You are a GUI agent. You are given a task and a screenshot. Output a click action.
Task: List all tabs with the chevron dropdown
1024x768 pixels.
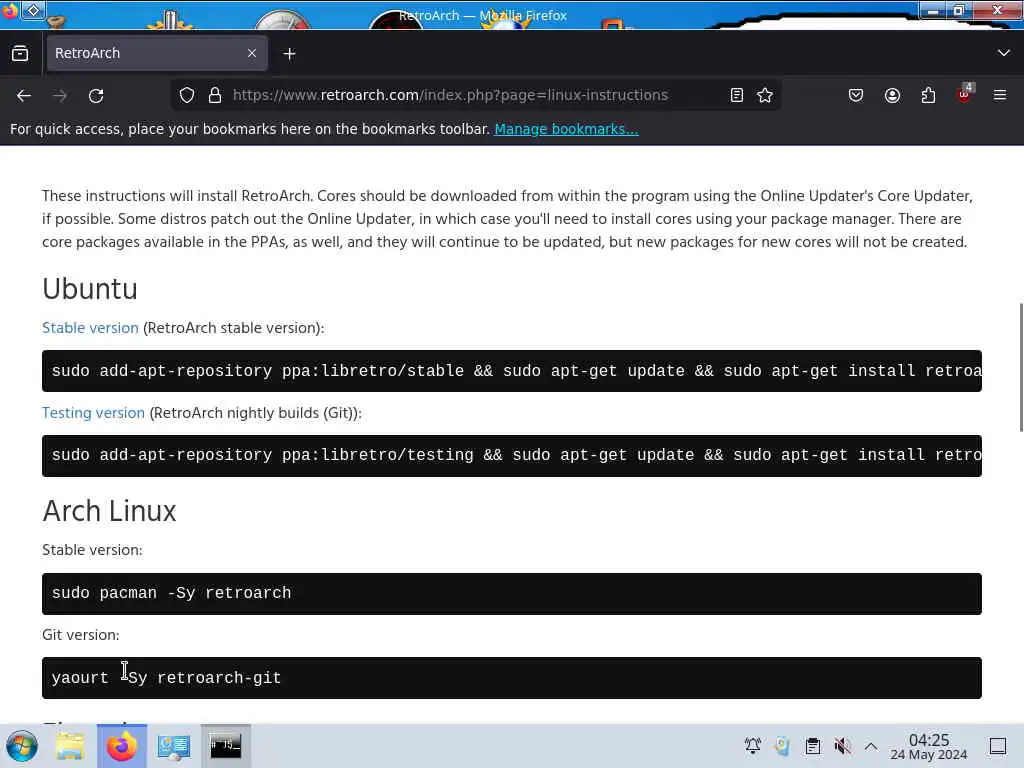[x=1004, y=53]
